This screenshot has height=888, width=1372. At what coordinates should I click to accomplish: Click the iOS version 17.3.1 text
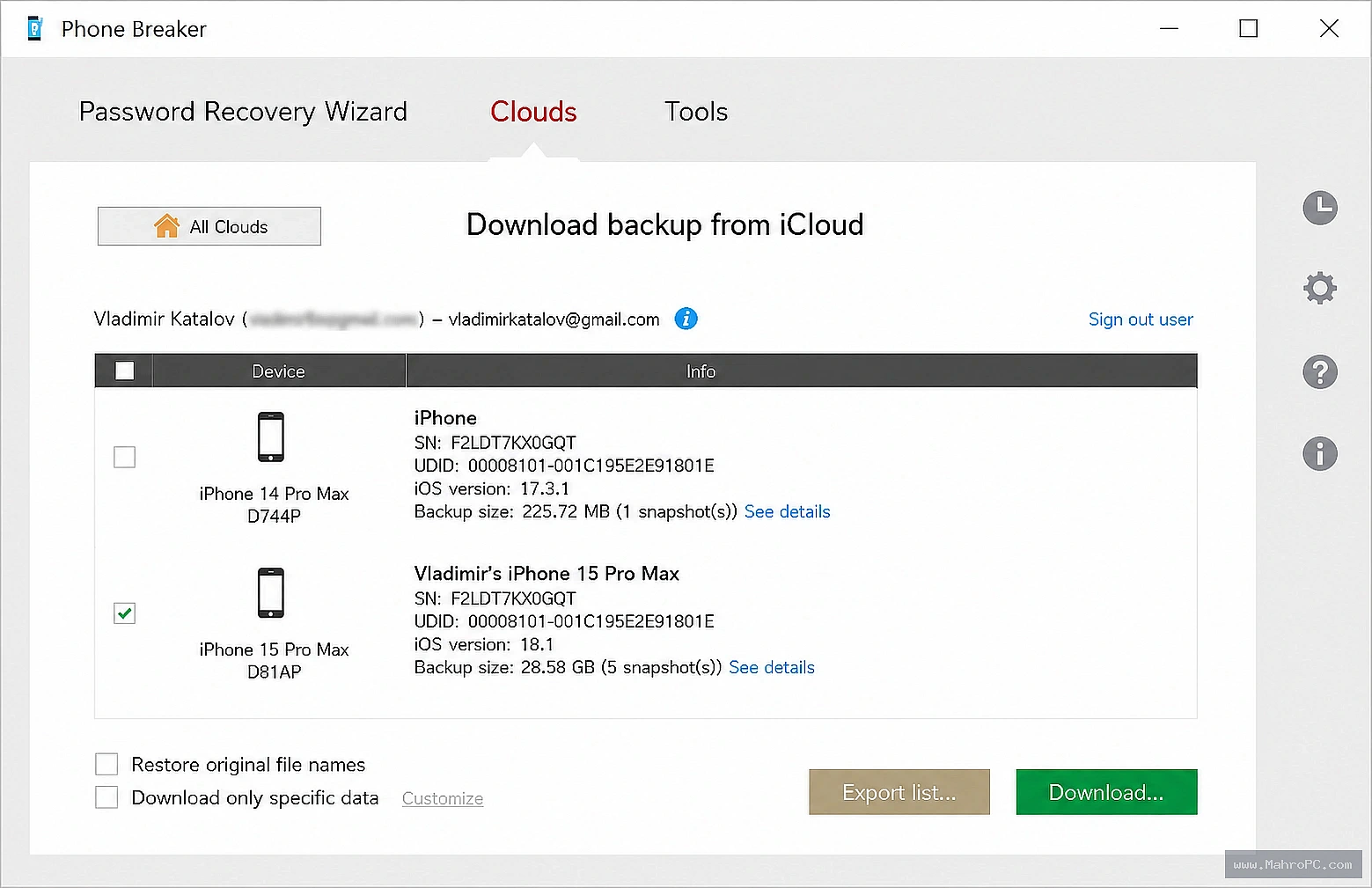492,488
